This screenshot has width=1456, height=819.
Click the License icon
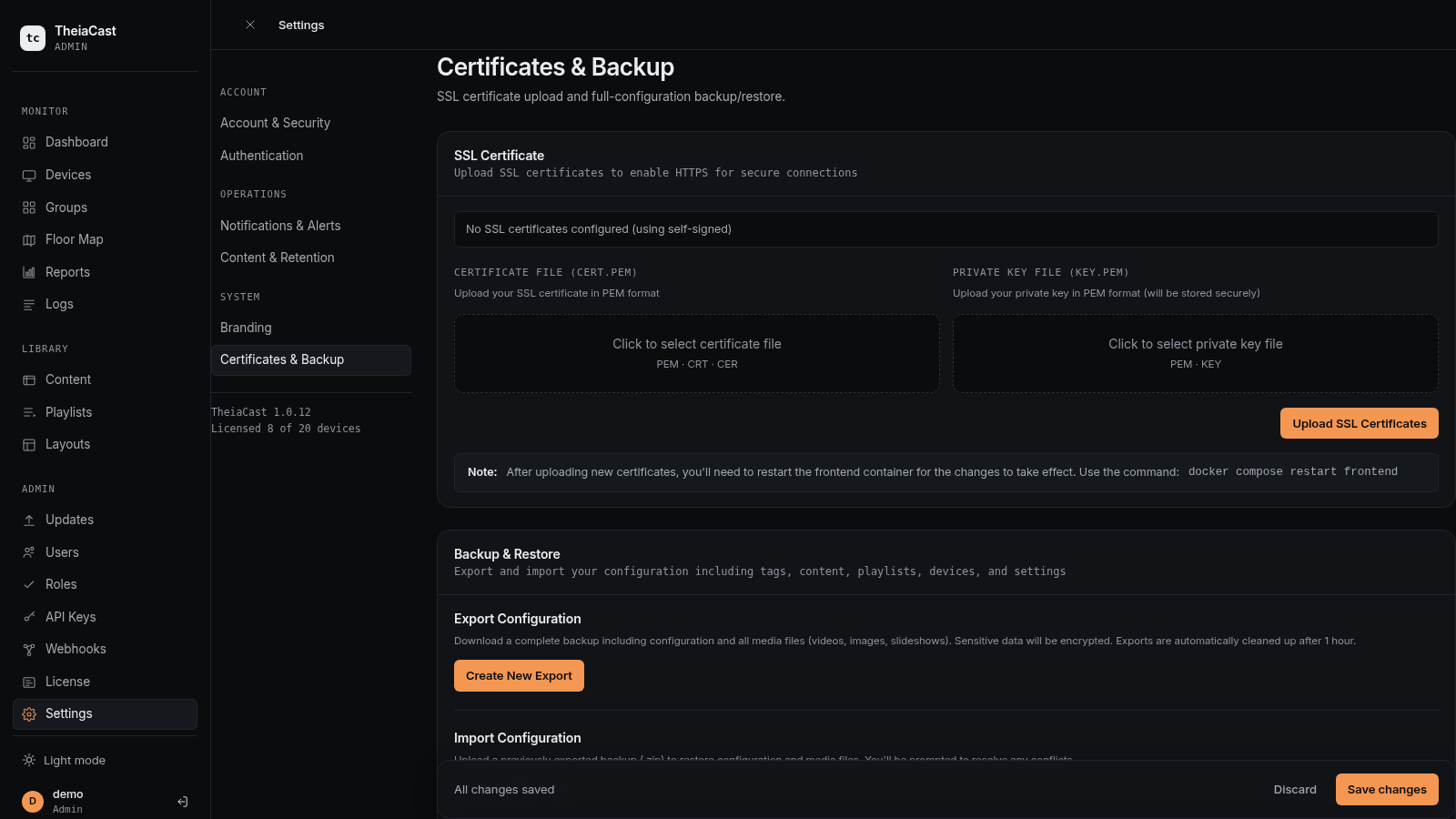(29, 682)
